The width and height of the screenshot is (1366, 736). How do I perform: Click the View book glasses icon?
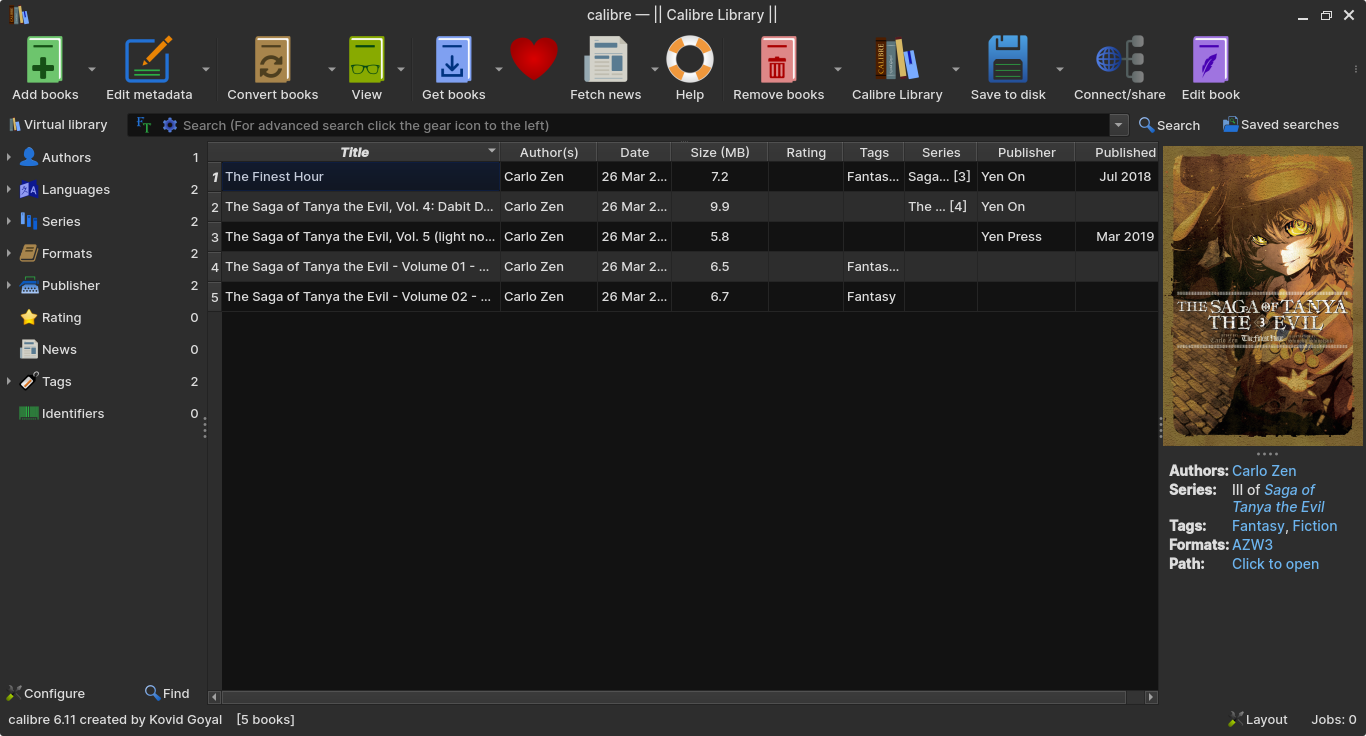click(366, 60)
